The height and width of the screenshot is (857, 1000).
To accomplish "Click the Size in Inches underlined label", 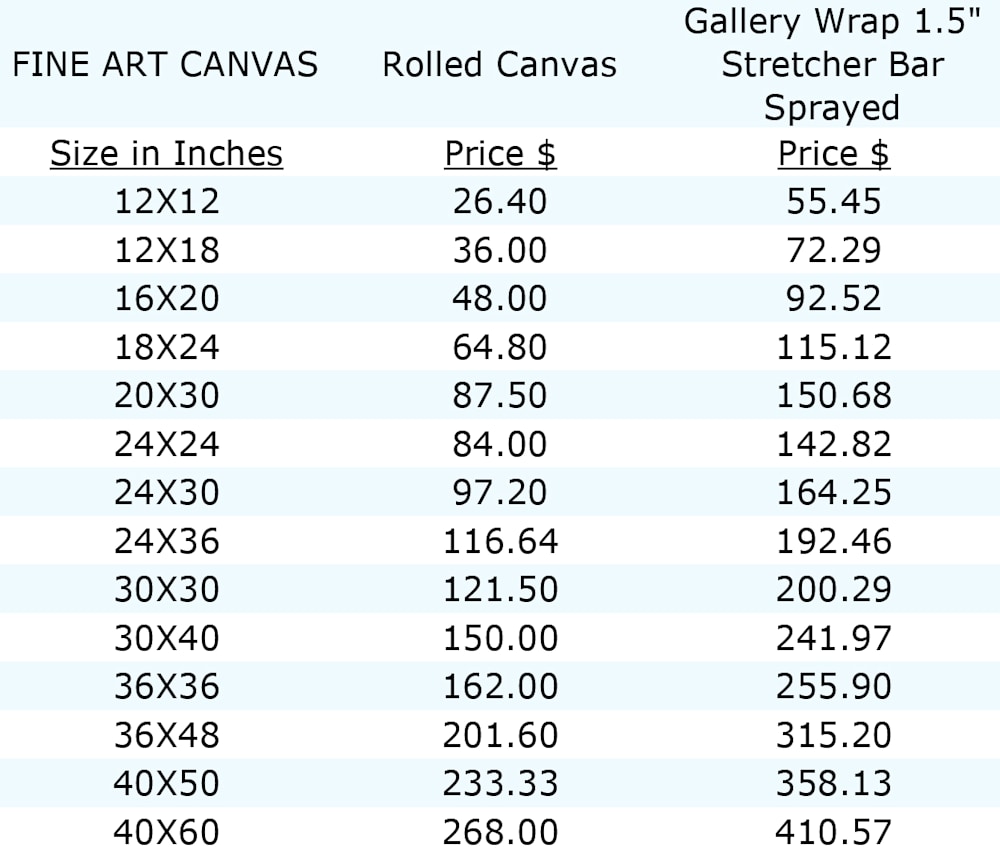I will tap(166, 154).
